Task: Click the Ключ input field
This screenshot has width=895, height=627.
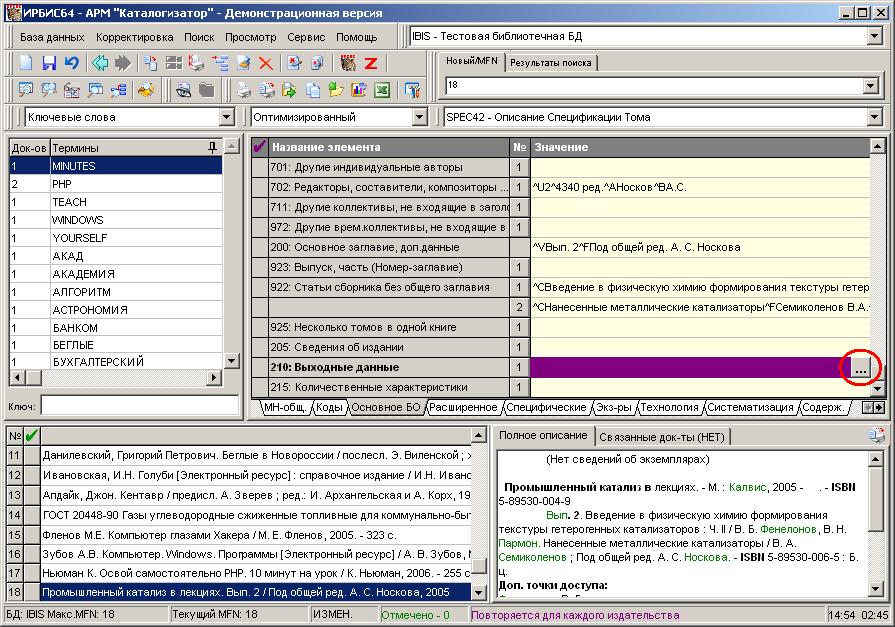Action: tap(139, 406)
